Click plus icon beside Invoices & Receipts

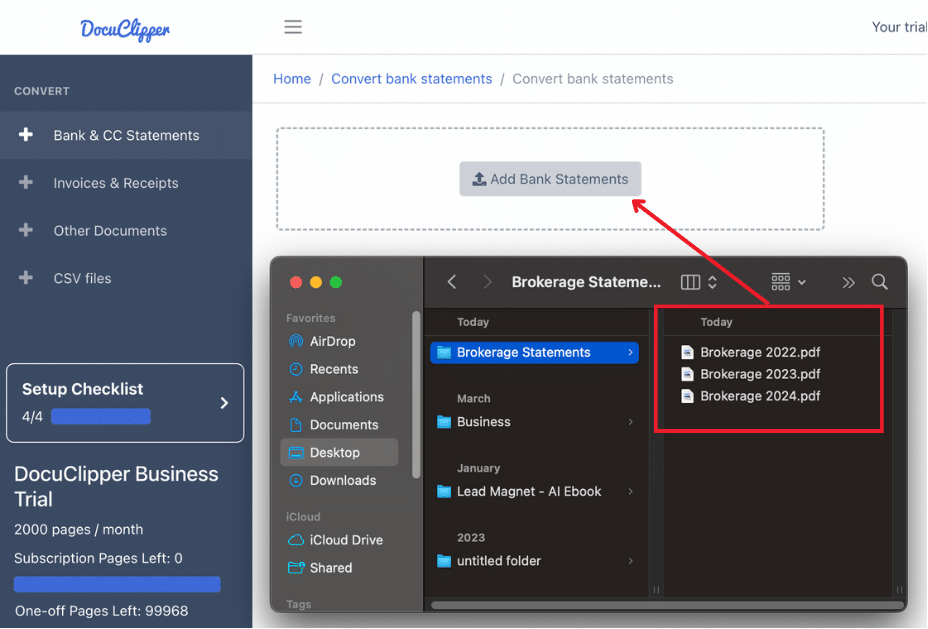[25, 182]
